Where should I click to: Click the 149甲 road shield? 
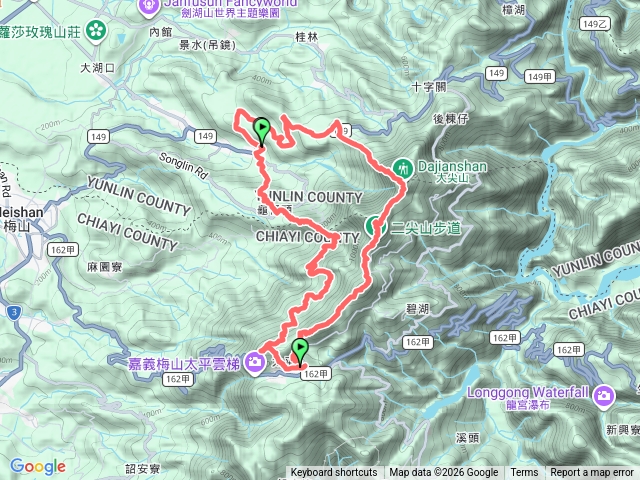pos(540,76)
